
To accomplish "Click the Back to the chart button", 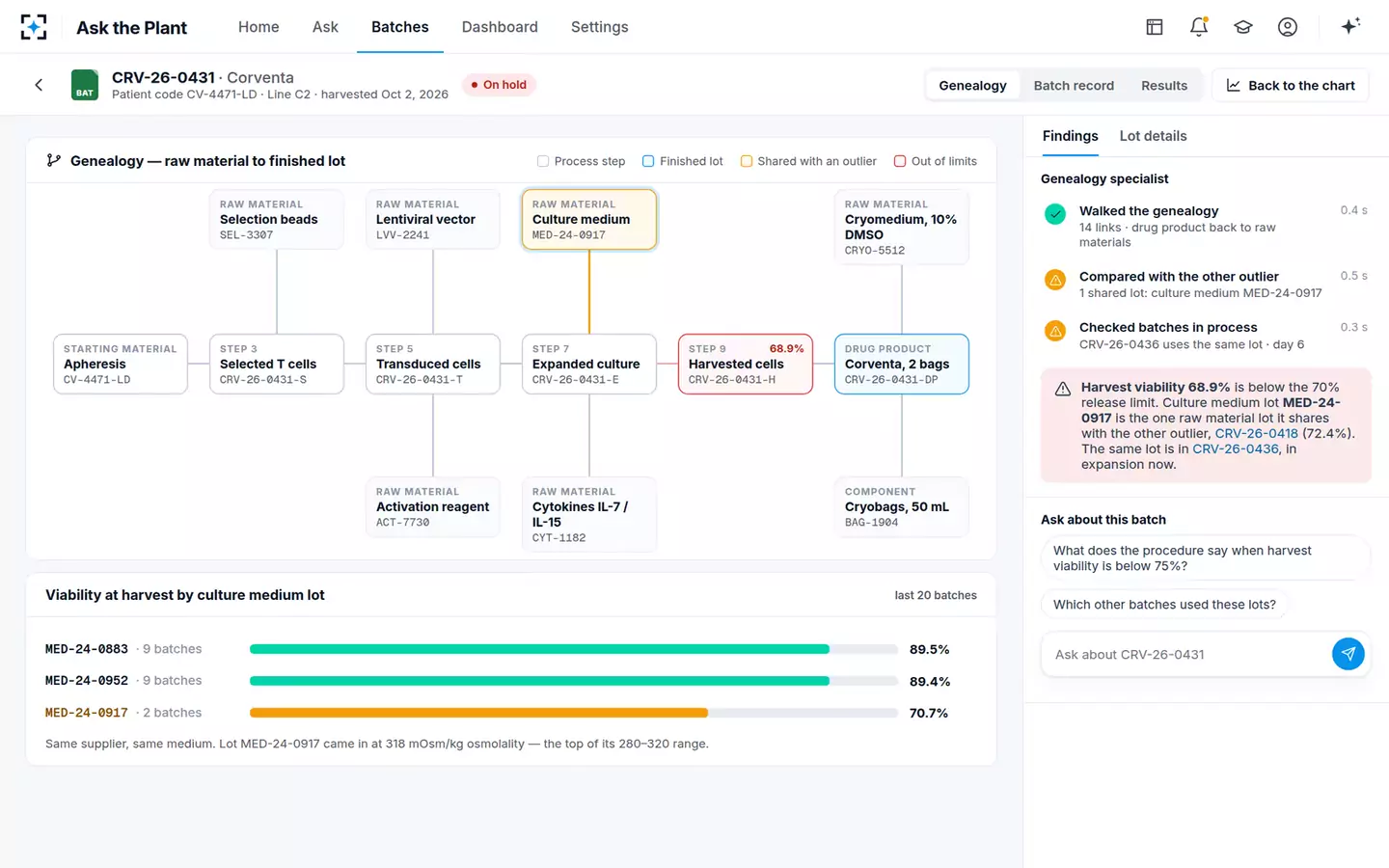I will [x=1290, y=85].
